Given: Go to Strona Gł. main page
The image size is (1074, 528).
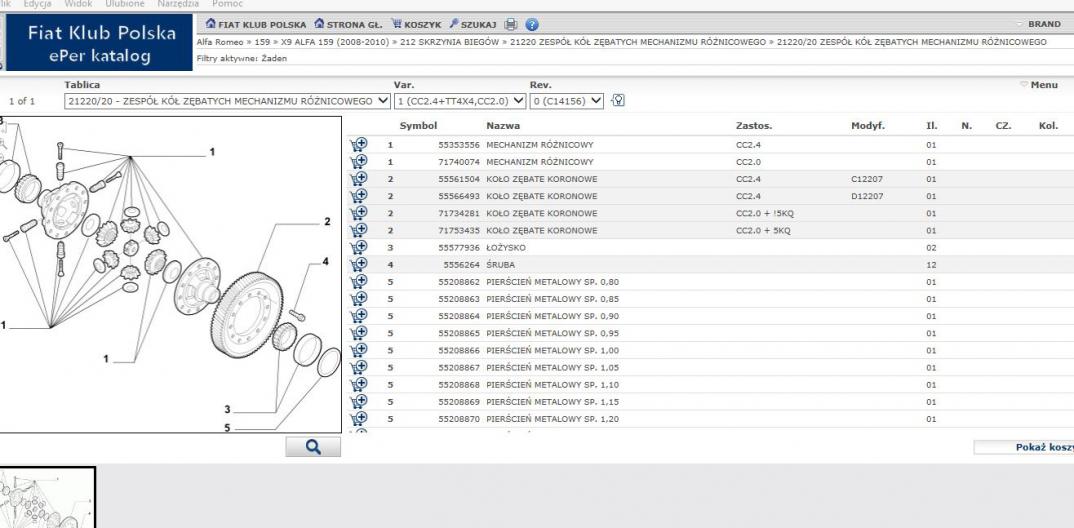Looking at the screenshot, I should coord(348,25).
